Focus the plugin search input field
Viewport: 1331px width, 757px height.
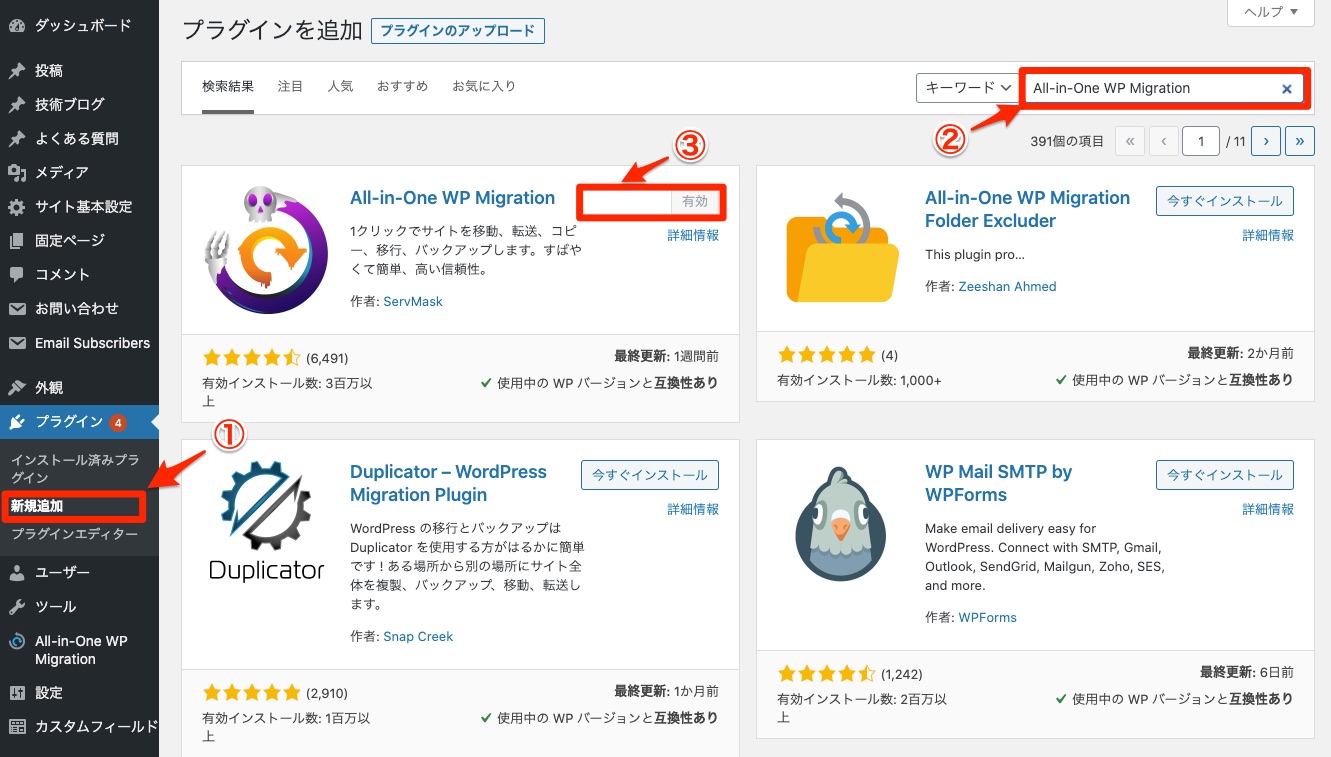1165,88
